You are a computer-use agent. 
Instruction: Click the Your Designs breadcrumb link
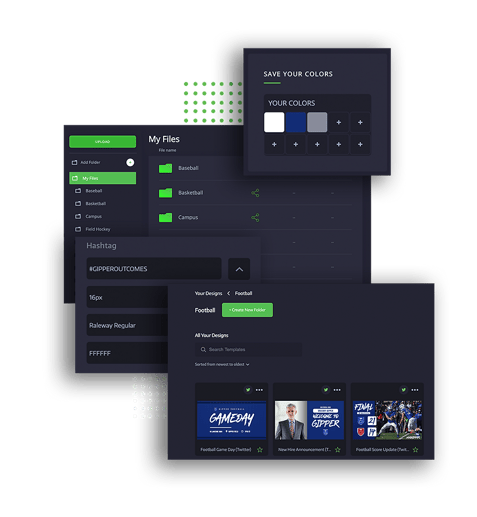click(x=208, y=293)
